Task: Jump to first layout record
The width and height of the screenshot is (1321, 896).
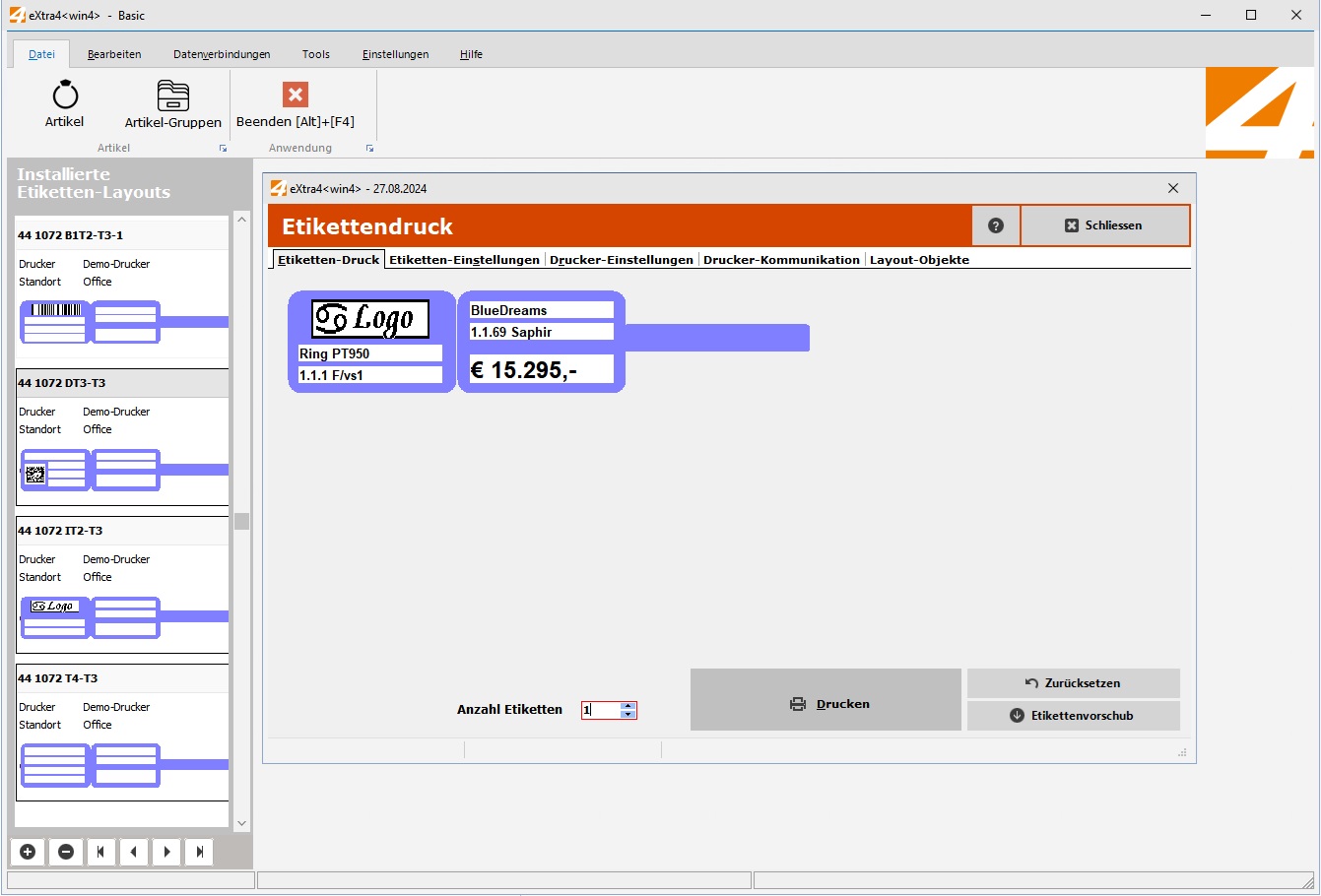Action: click(100, 852)
